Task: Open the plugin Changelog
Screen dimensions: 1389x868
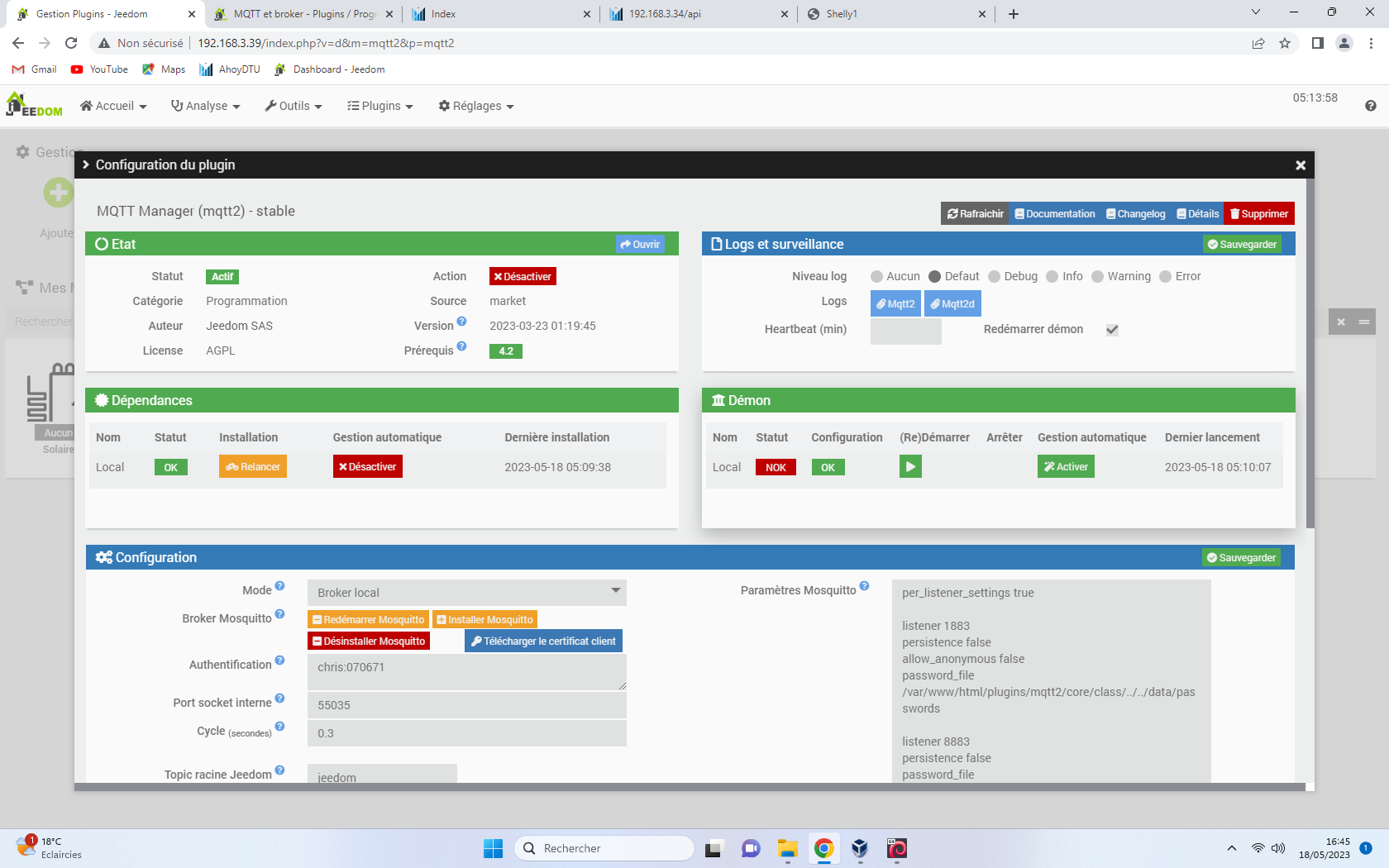Action: point(1136,214)
